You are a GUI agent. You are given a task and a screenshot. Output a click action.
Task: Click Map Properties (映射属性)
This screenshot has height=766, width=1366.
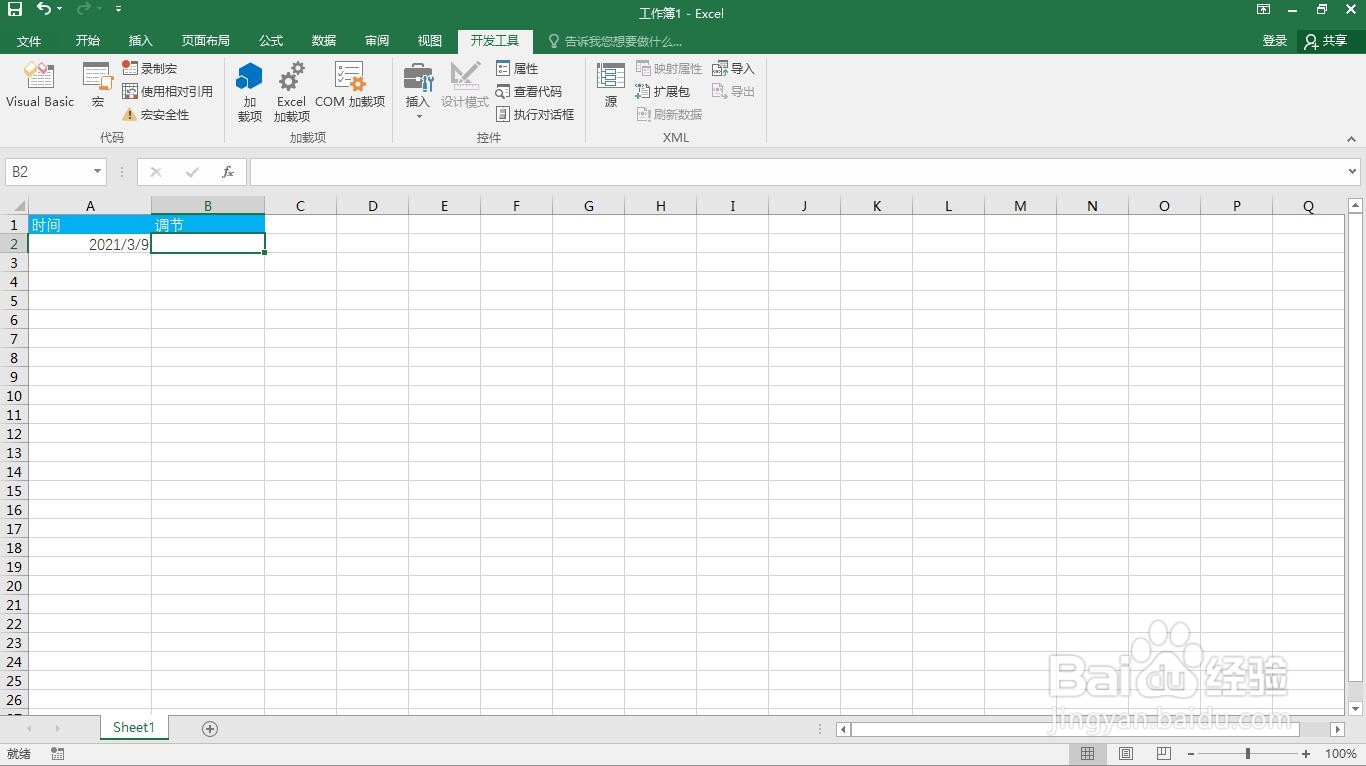[x=669, y=68]
